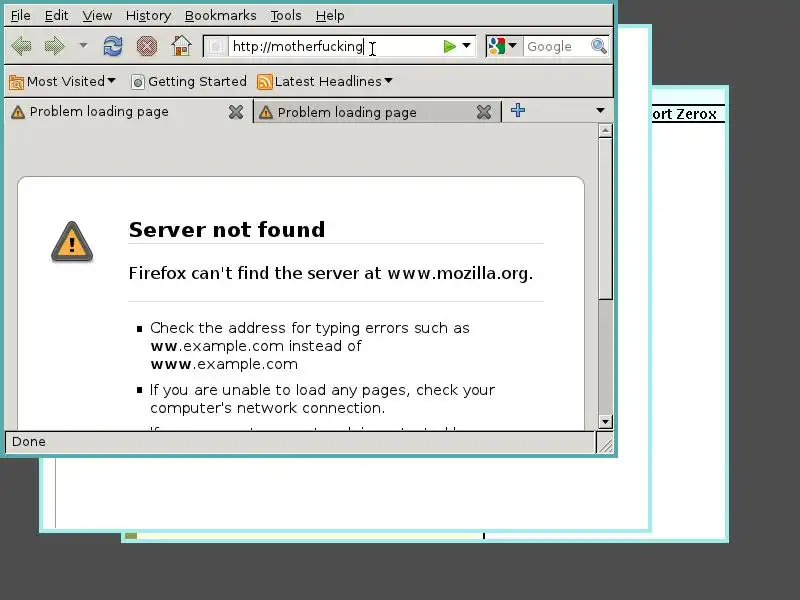
Task: Open the File menu
Action: (21, 16)
